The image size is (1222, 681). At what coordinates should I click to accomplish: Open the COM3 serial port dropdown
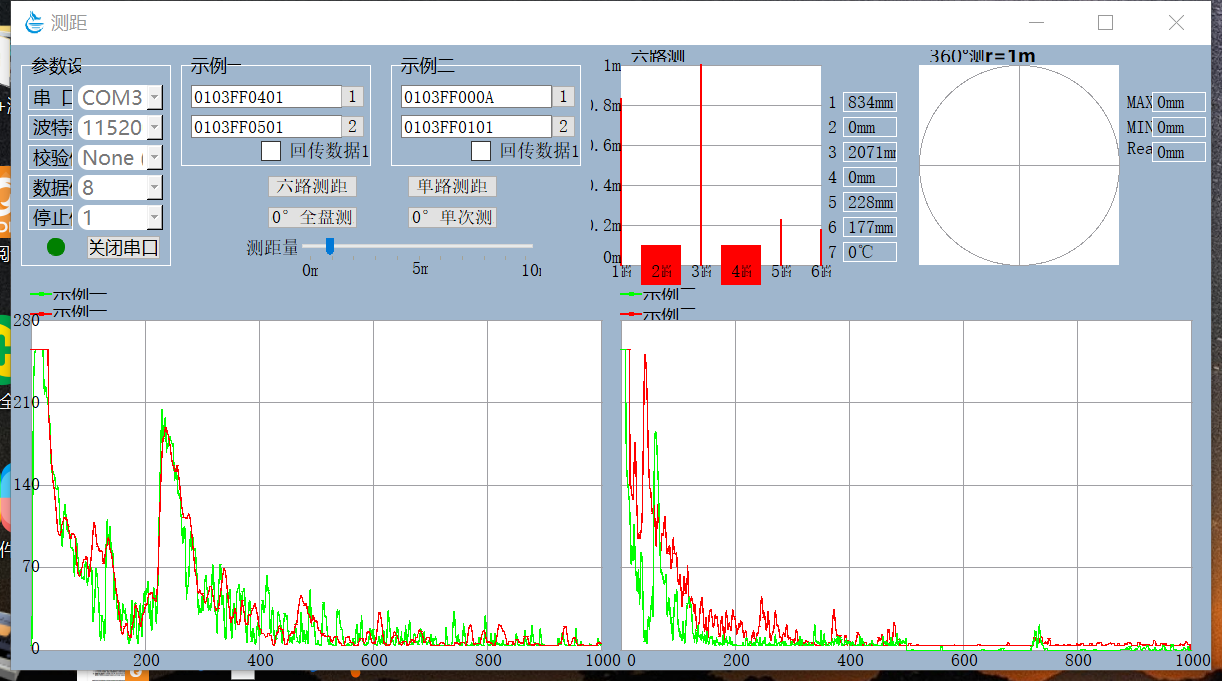click(x=154, y=98)
